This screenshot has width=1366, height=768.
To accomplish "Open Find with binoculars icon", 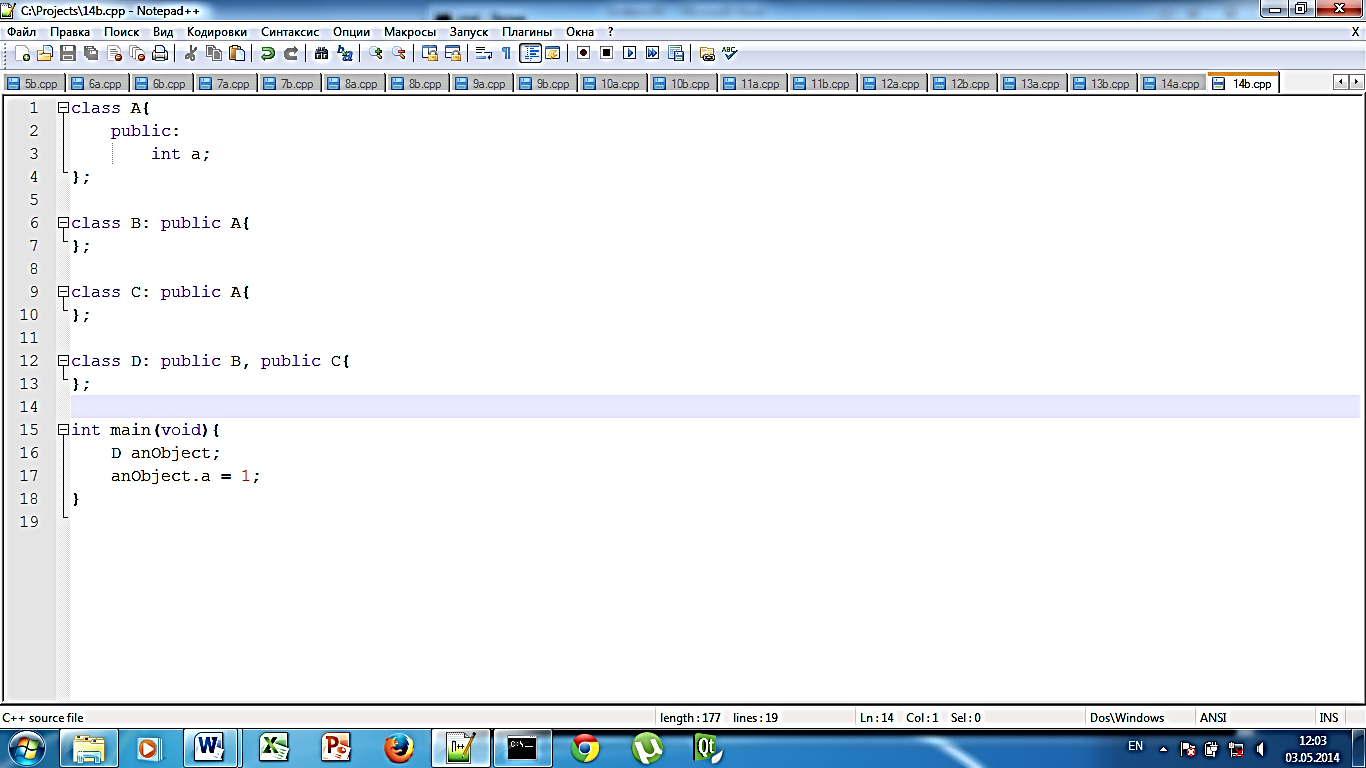I will pyautogui.click(x=321, y=53).
